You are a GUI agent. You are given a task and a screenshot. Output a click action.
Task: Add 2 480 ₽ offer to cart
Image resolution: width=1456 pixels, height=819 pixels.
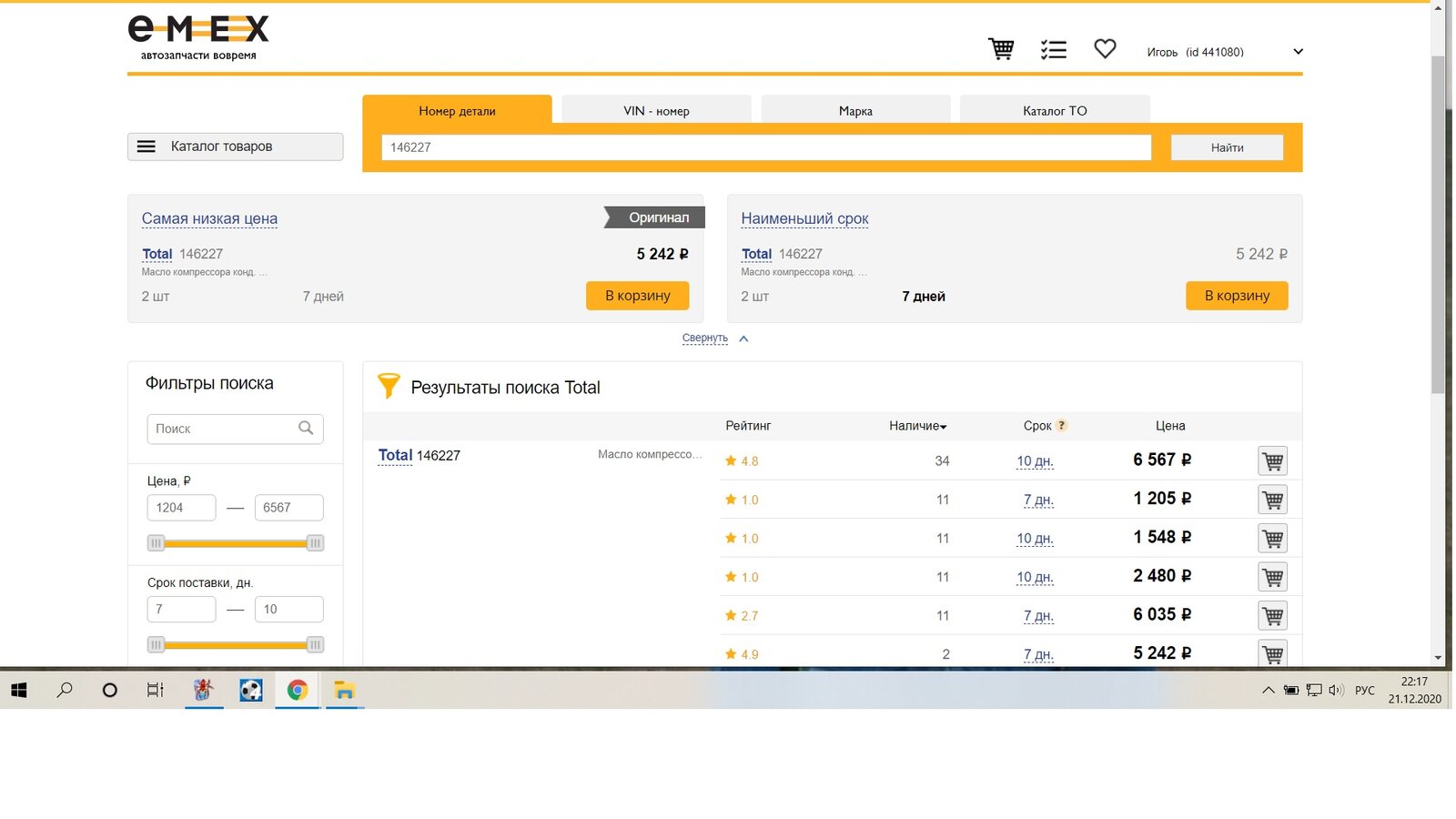pos(1273,577)
